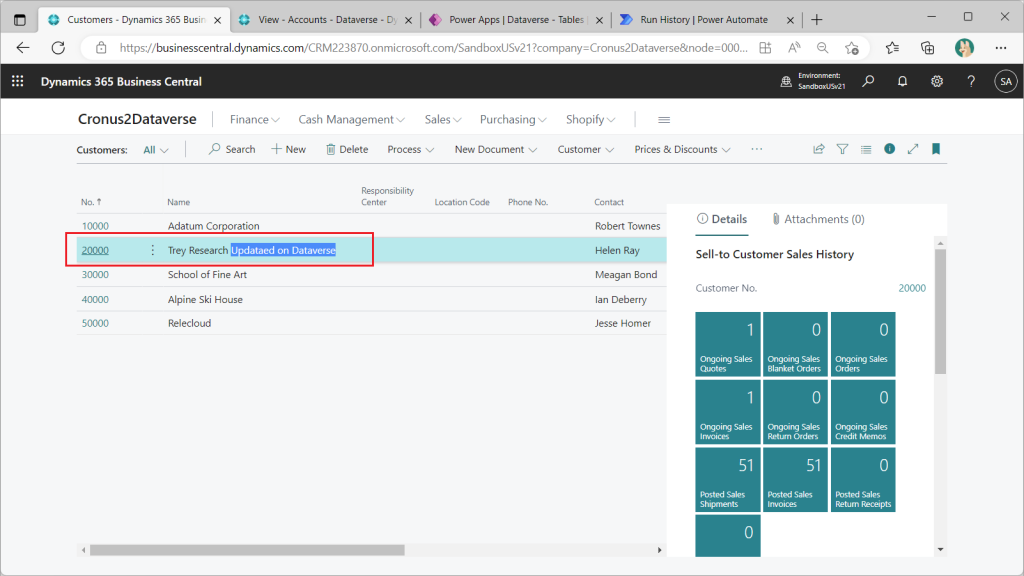Open Customer No. 20000 in FactBox
Image resolution: width=1024 pixels, height=576 pixels.
[x=912, y=288]
